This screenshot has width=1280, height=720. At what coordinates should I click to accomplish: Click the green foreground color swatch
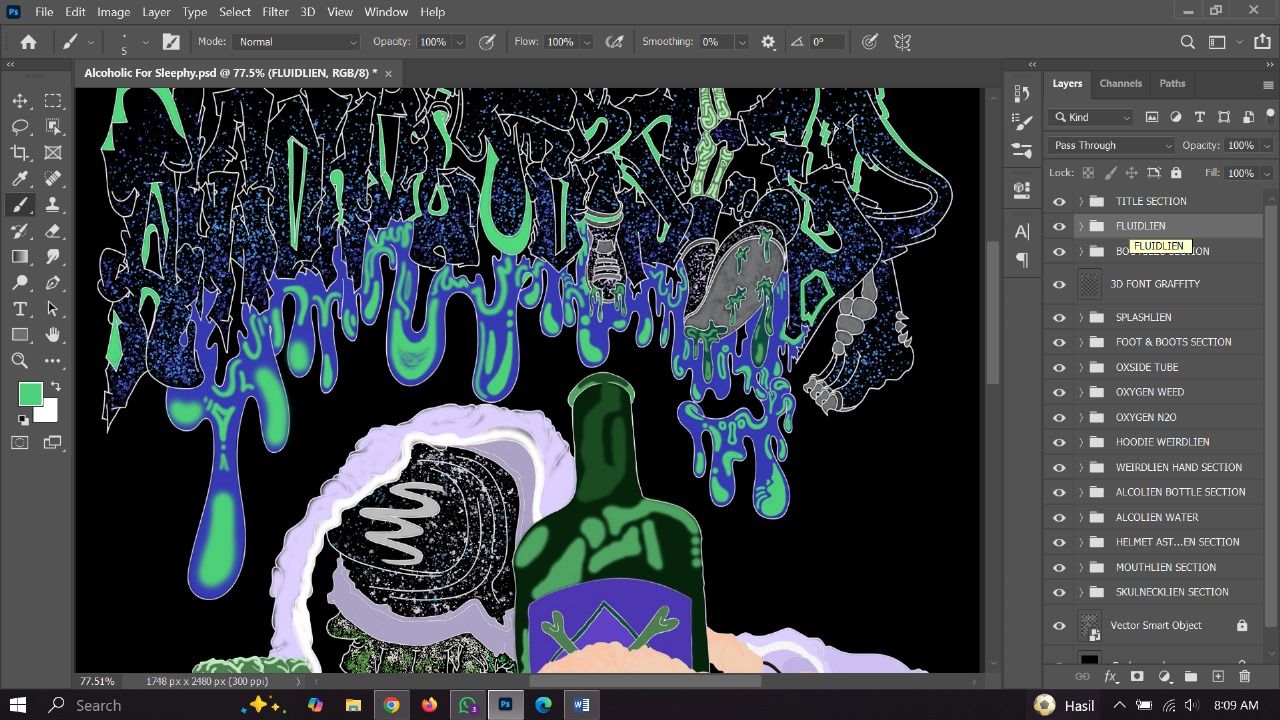(30, 394)
